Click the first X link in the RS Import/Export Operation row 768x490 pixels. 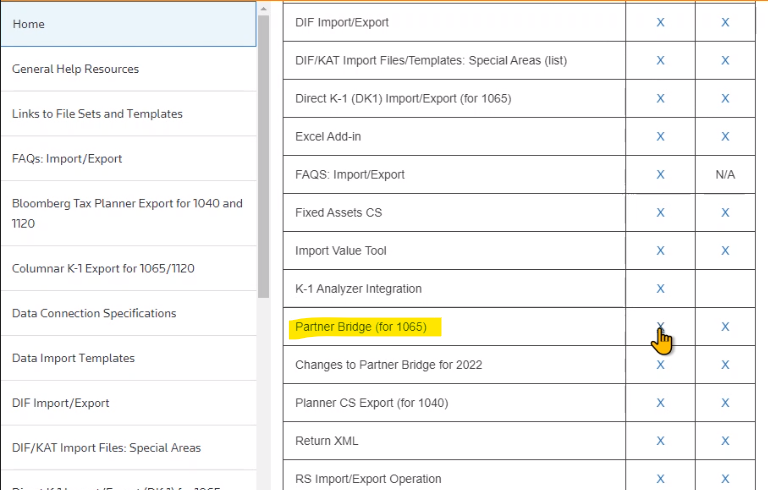(660, 479)
